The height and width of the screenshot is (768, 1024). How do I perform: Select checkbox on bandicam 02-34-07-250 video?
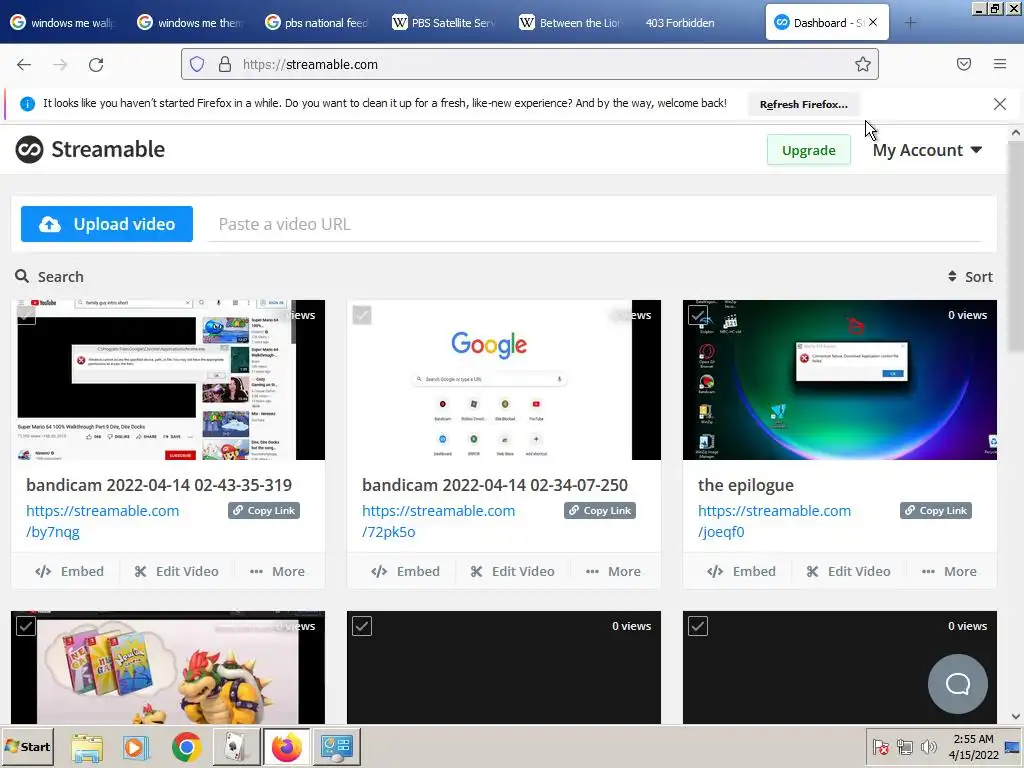pos(362,315)
